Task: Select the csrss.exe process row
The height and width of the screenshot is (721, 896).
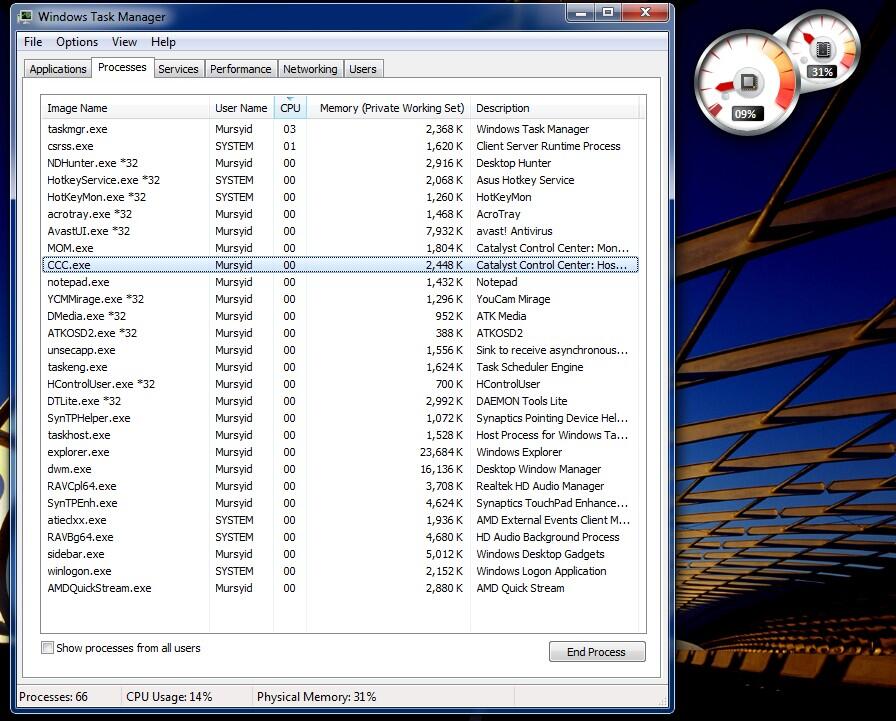Action: point(341,146)
